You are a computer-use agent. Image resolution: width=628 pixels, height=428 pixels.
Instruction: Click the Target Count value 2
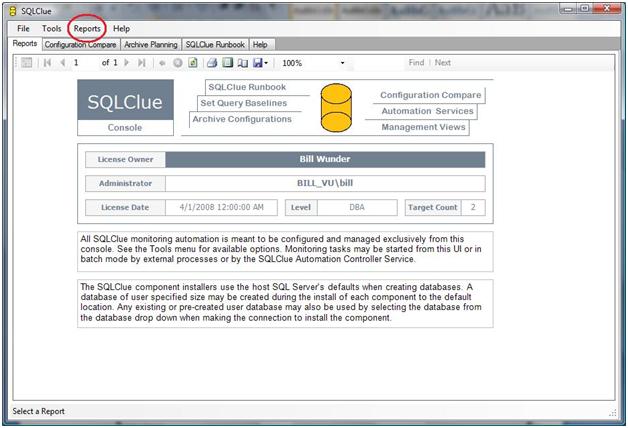pyautogui.click(x=473, y=207)
